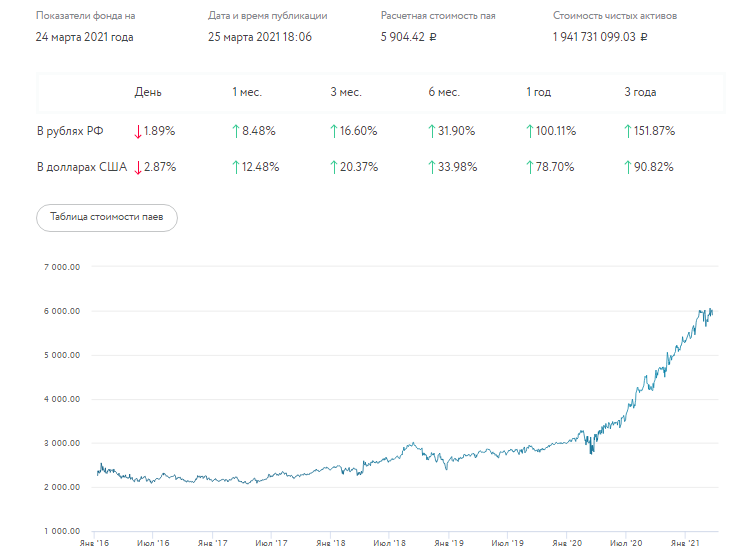Open the Таблица стоимости паев button

(x=107, y=218)
